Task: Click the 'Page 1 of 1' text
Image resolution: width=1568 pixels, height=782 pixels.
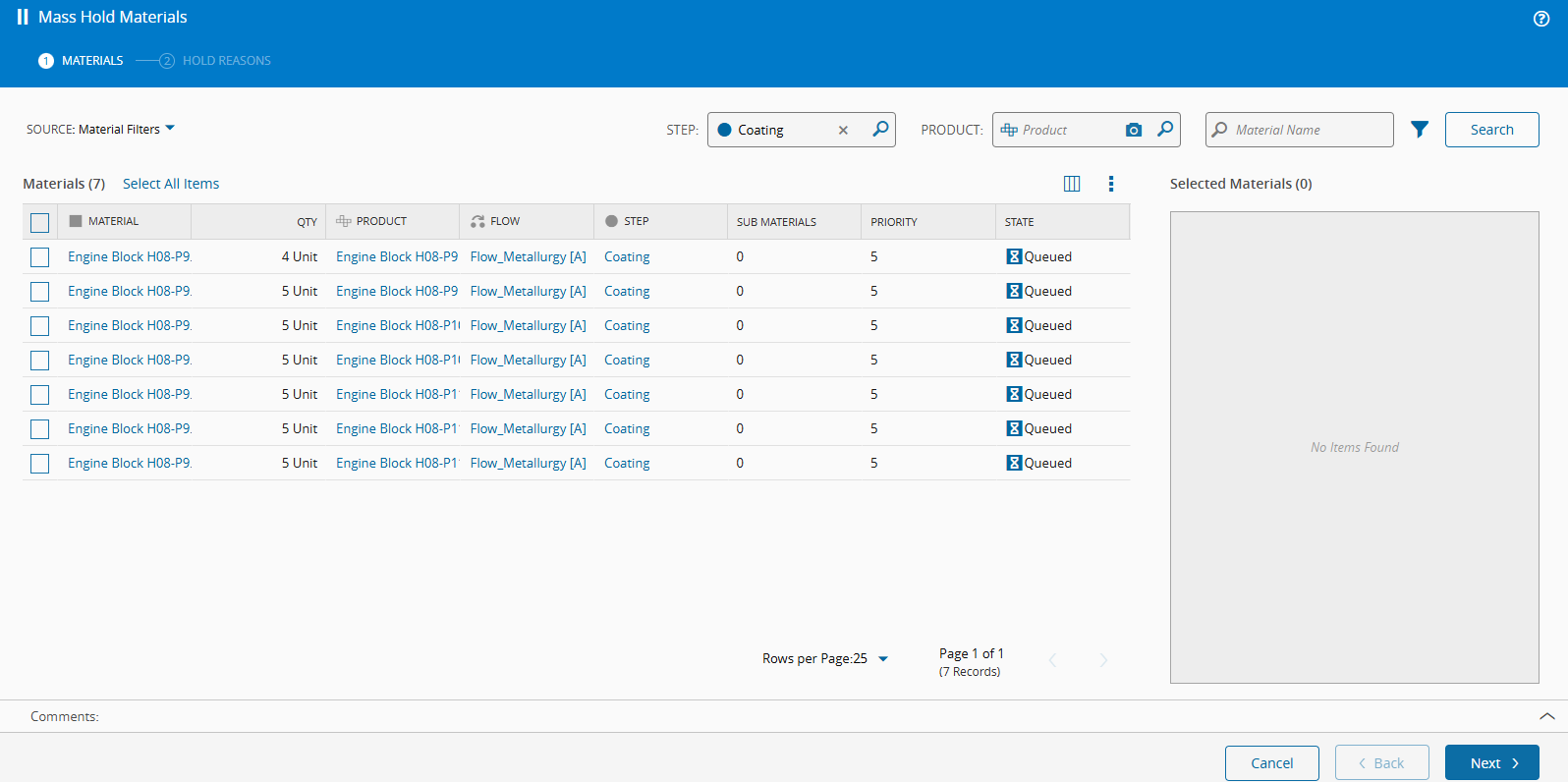Action: pos(972,653)
